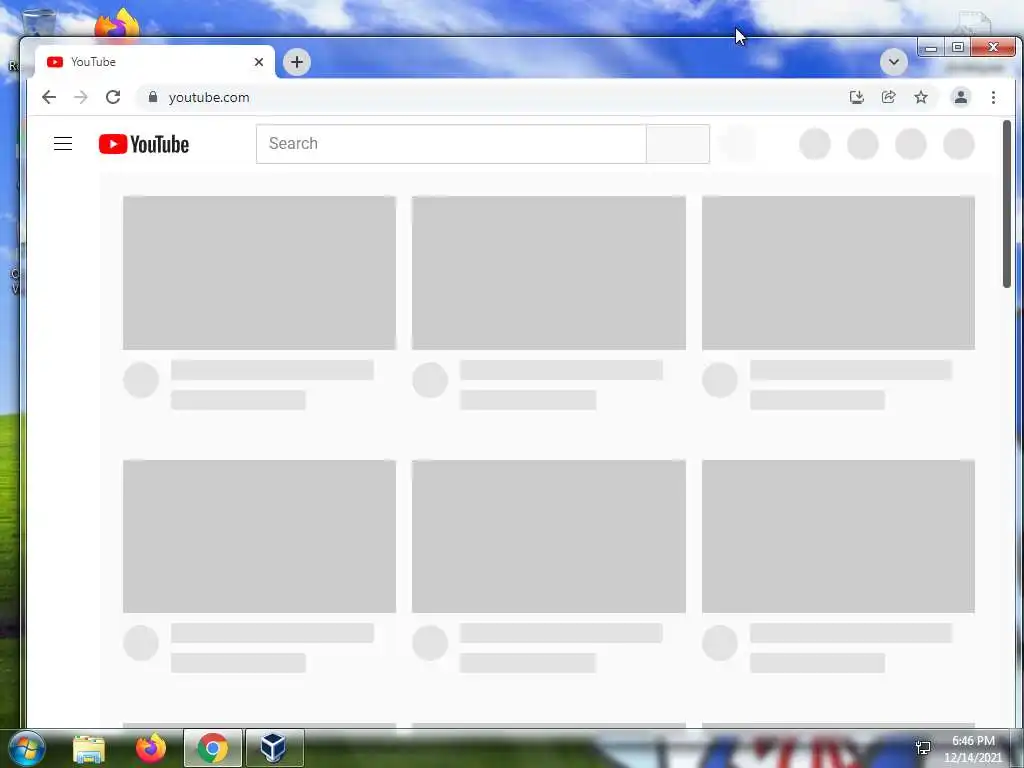Open File Explorer from the taskbar
Viewport: 1024px width, 768px height.
click(x=89, y=749)
